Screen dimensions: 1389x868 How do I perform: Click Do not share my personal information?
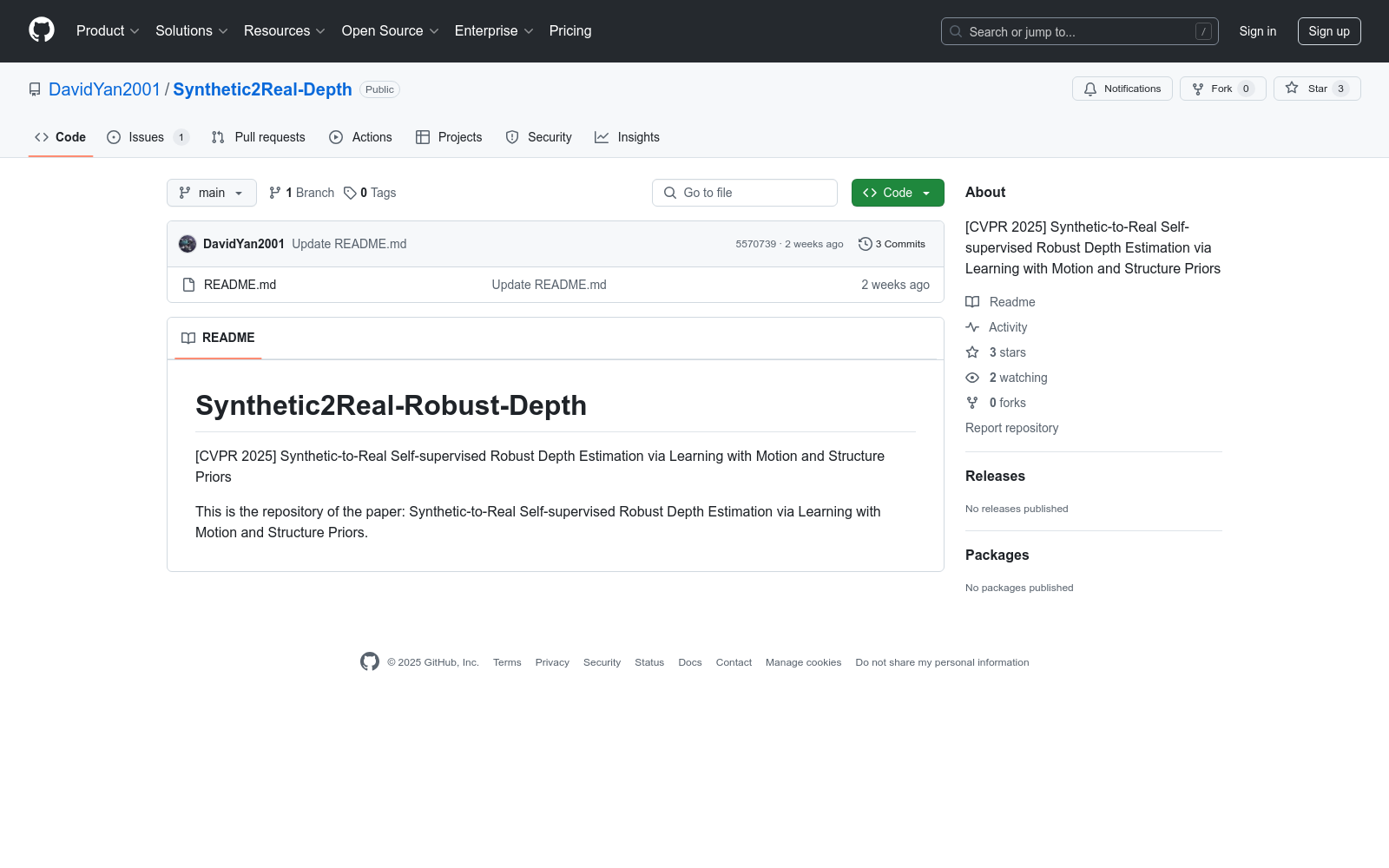(942, 662)
